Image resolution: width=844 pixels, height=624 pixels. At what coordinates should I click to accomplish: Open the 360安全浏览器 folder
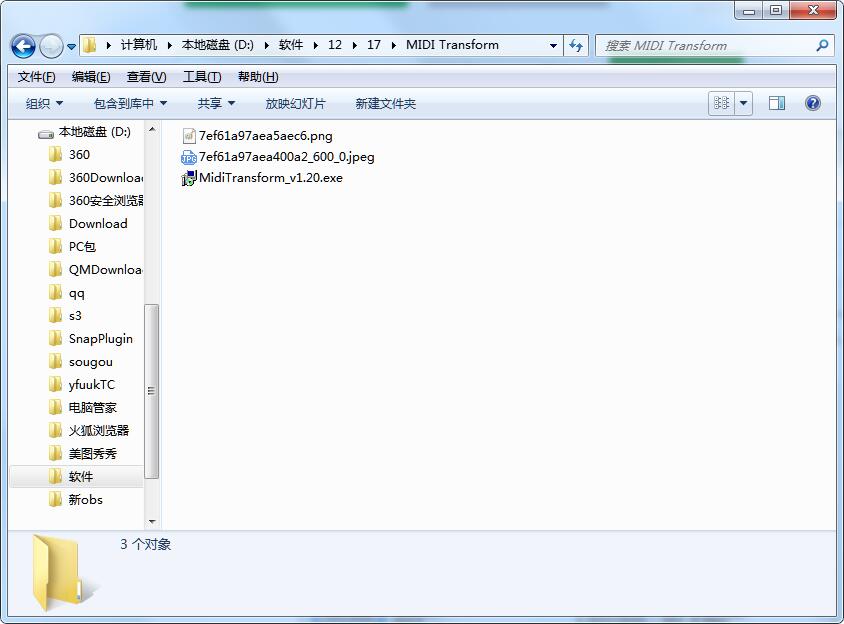pyautogui.click(x=106, y=201)
